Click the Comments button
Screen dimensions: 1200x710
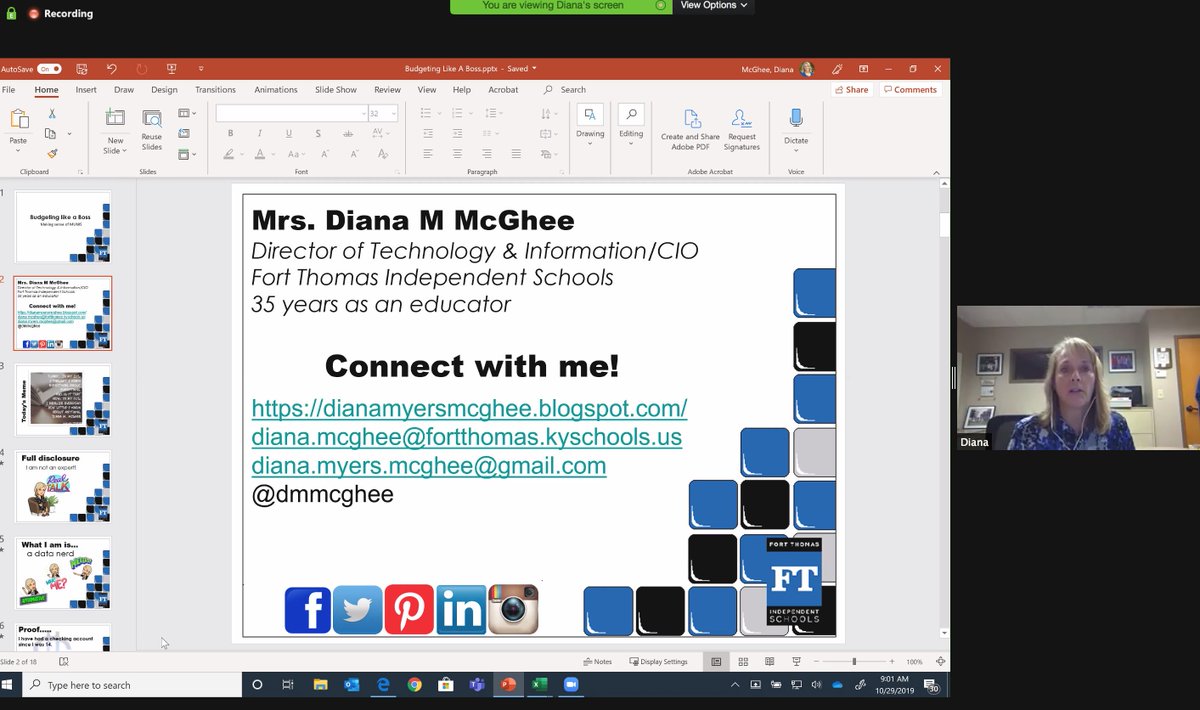click(x=910, y=90)
